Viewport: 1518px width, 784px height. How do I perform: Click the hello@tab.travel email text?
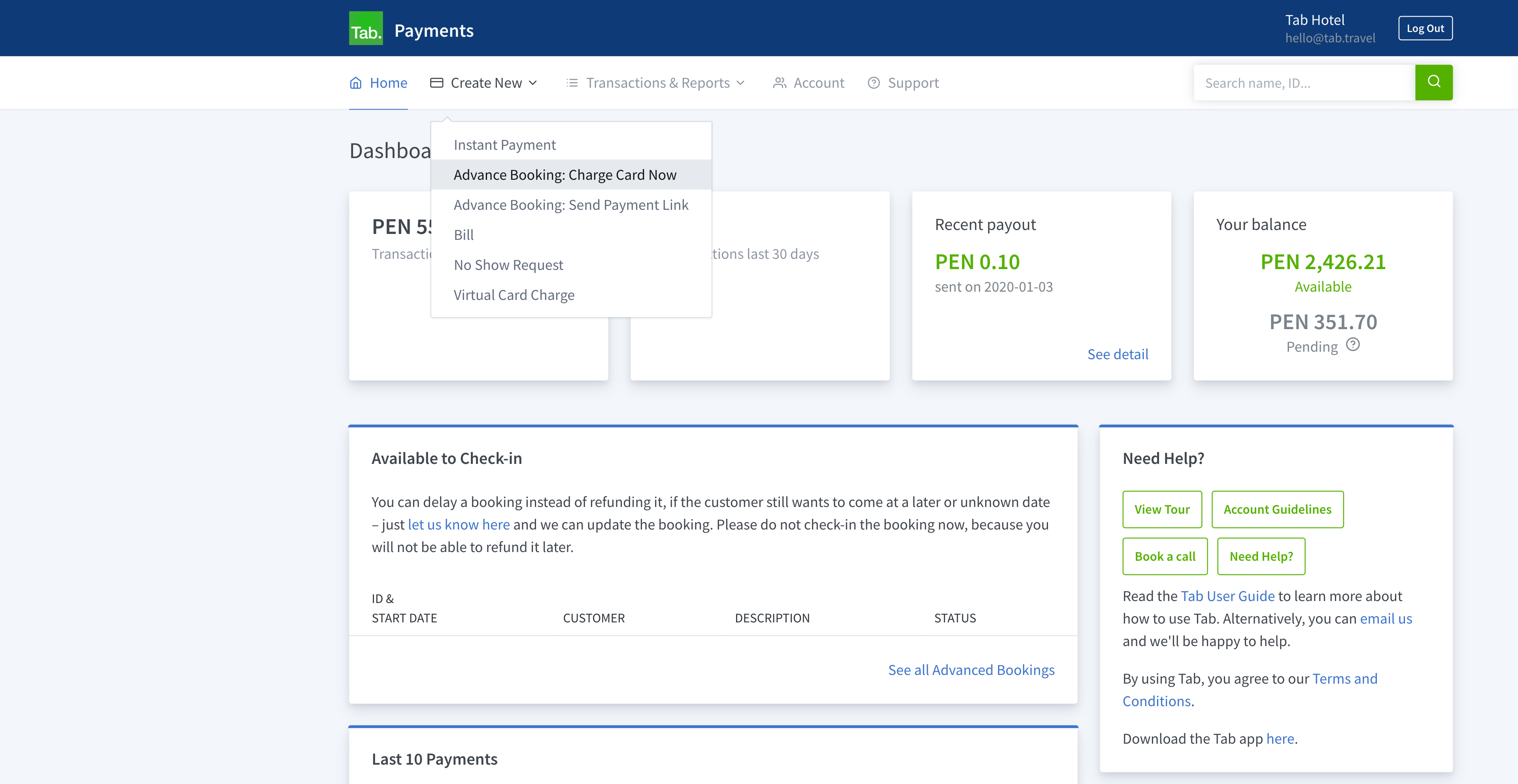(1330, 38)
